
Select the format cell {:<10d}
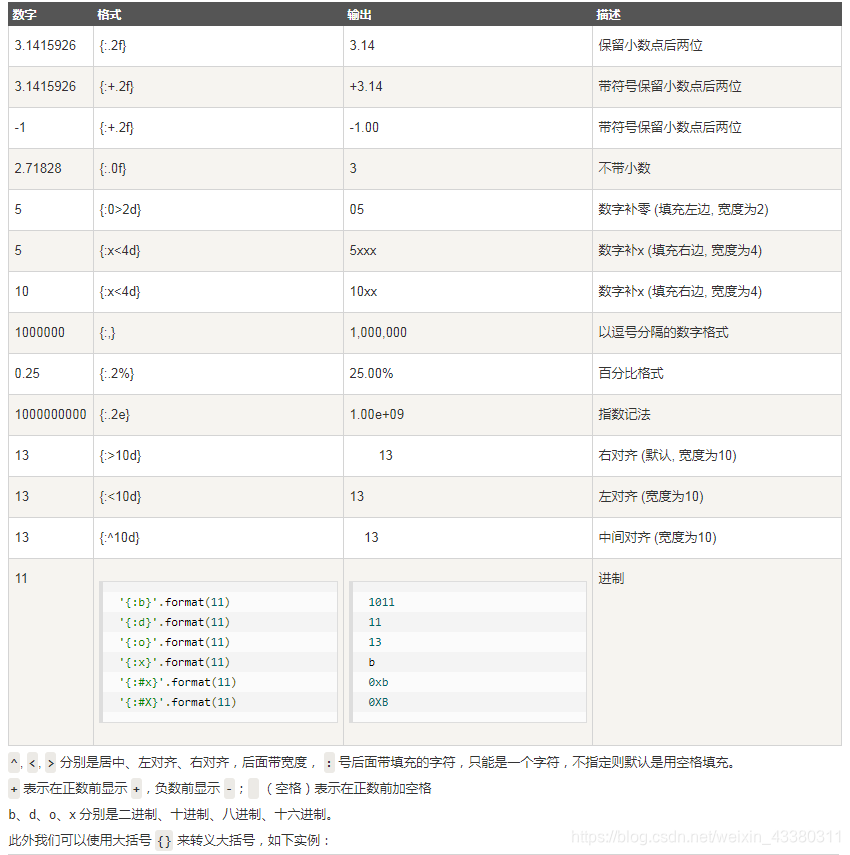(120, 497)
